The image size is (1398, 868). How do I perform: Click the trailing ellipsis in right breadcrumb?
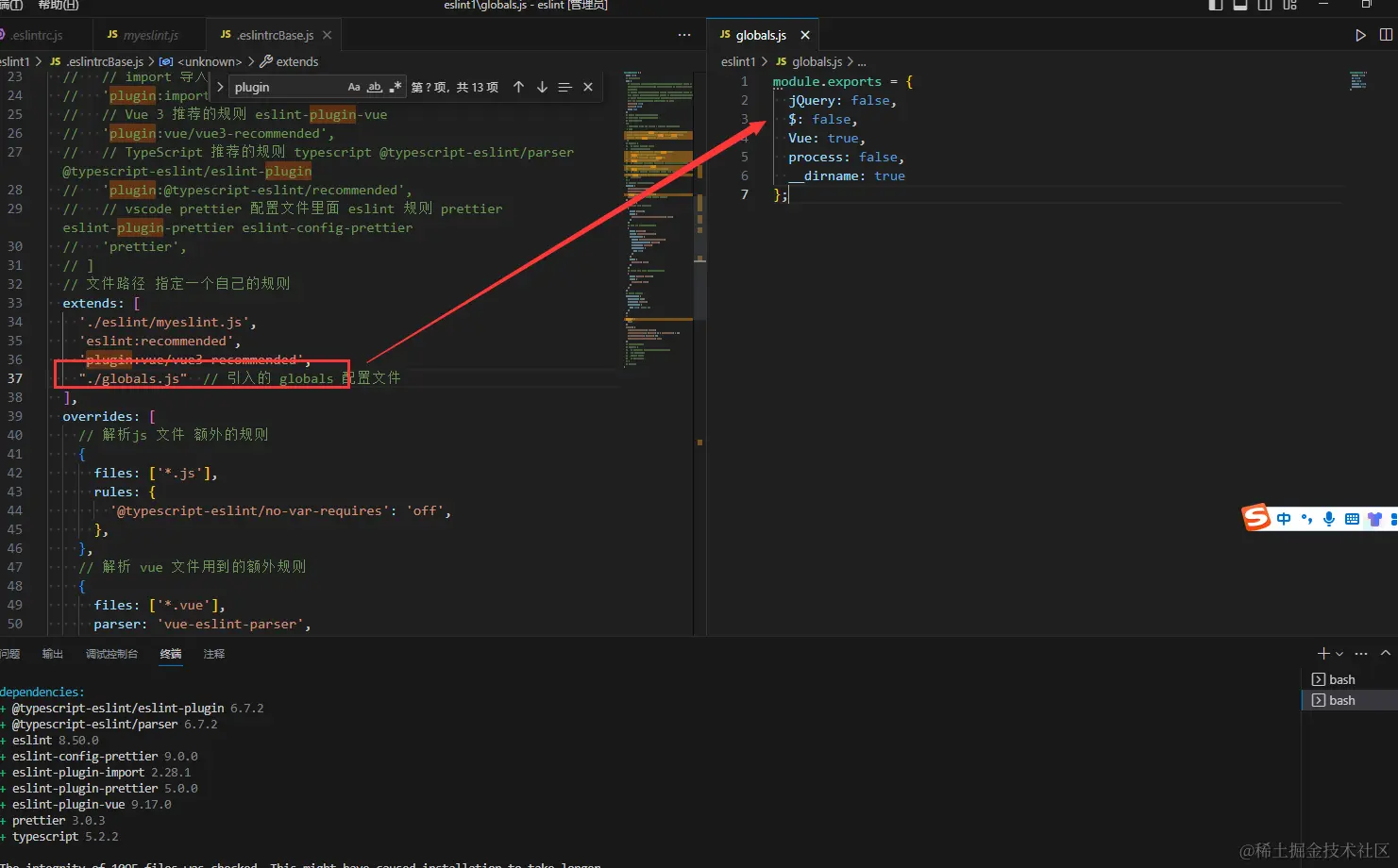click(x=862, y=61)
